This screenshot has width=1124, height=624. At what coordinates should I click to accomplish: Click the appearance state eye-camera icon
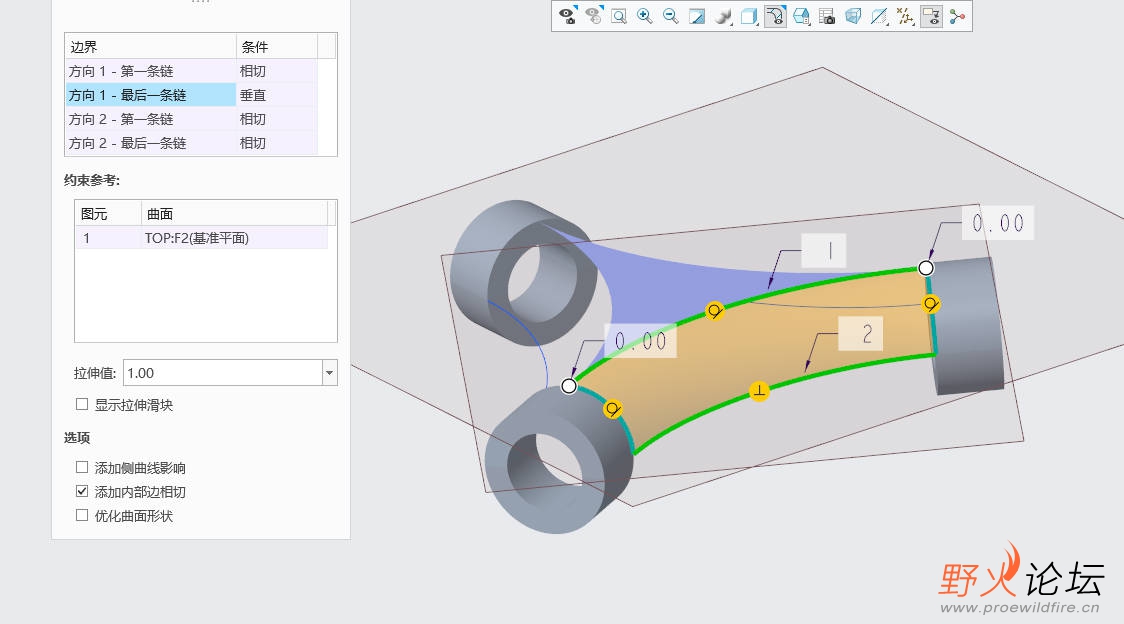568,16
